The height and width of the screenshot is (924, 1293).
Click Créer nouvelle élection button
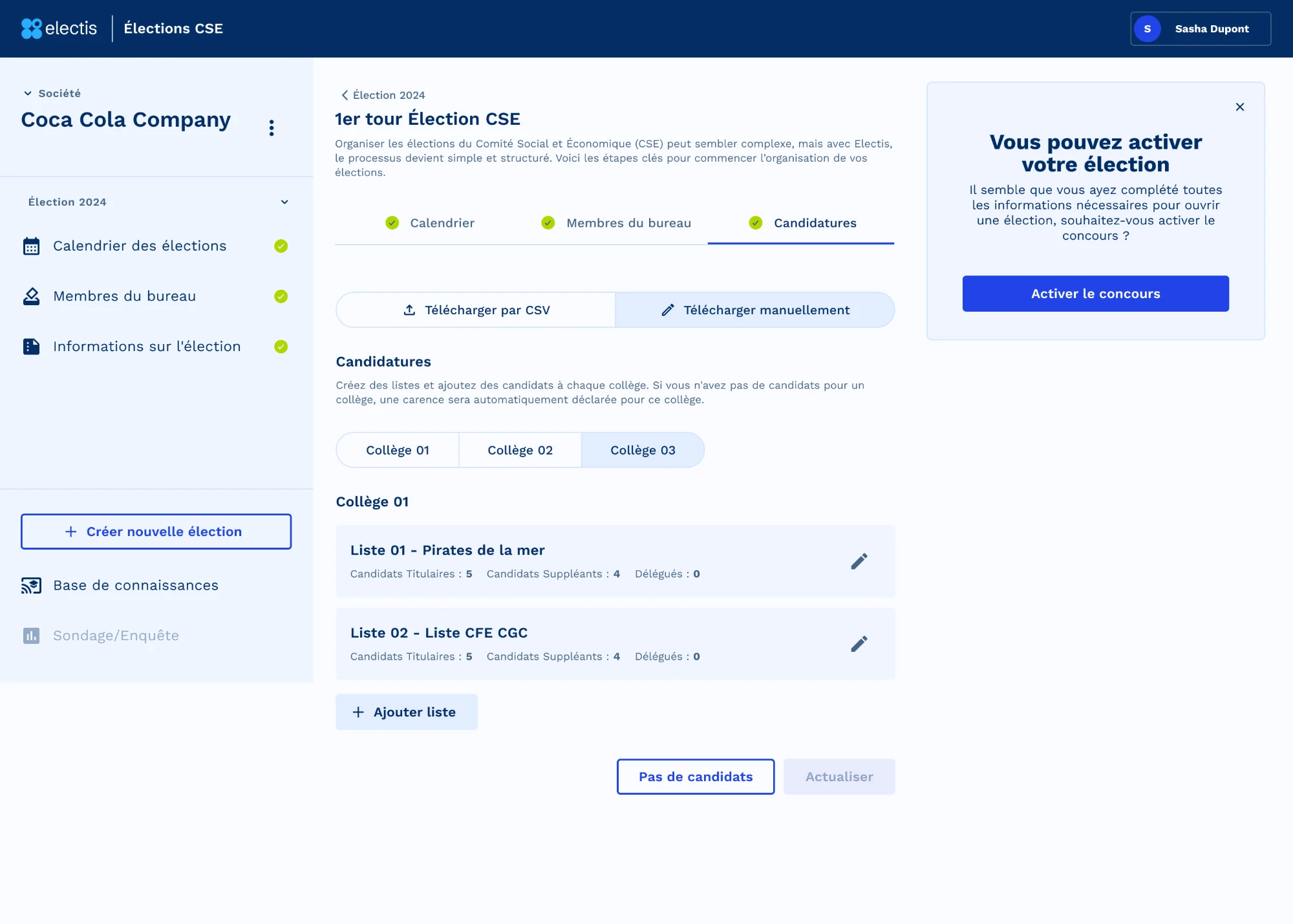tap(156, 532)
